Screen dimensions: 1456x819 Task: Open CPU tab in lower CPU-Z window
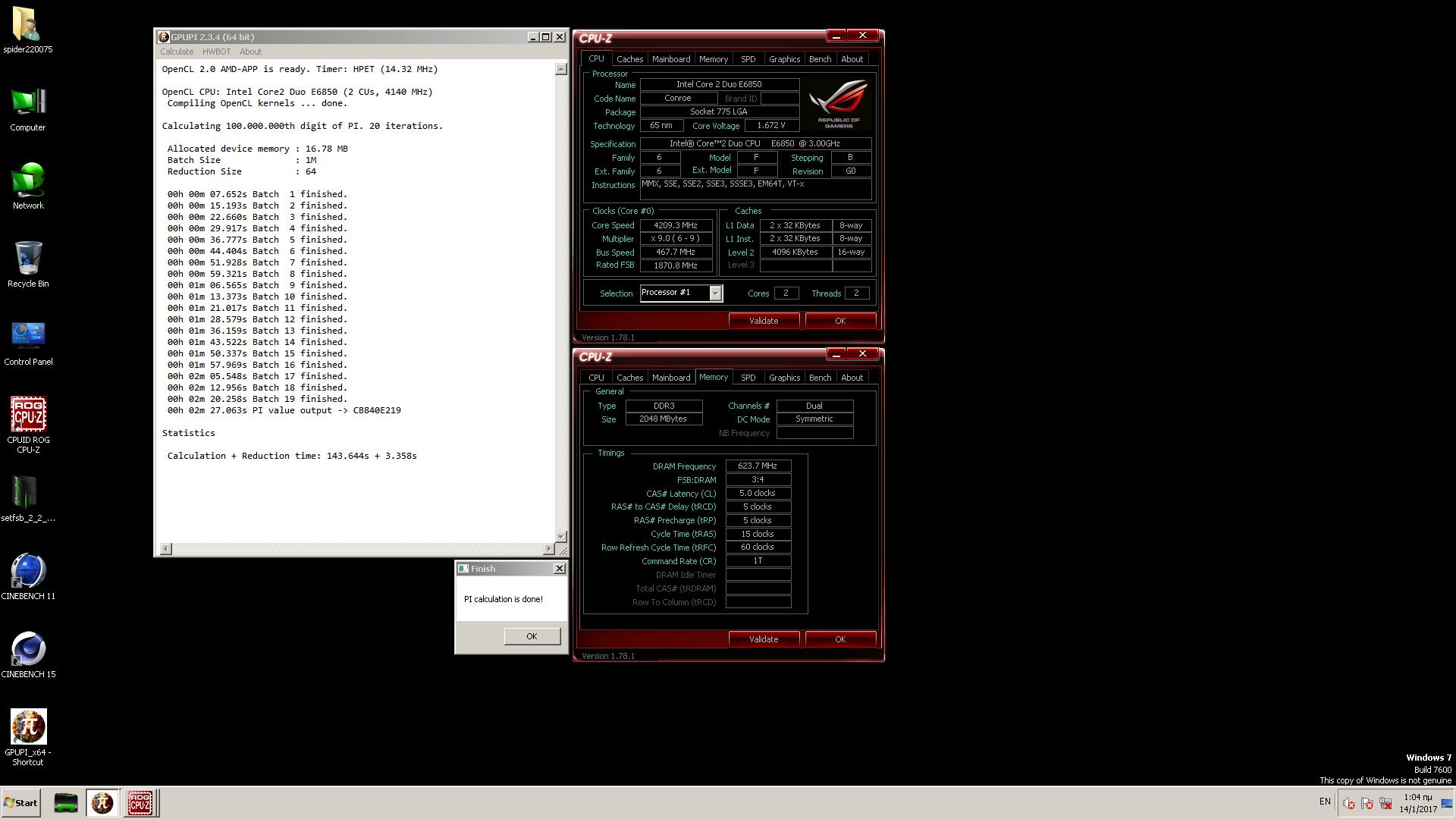point(596,378)
